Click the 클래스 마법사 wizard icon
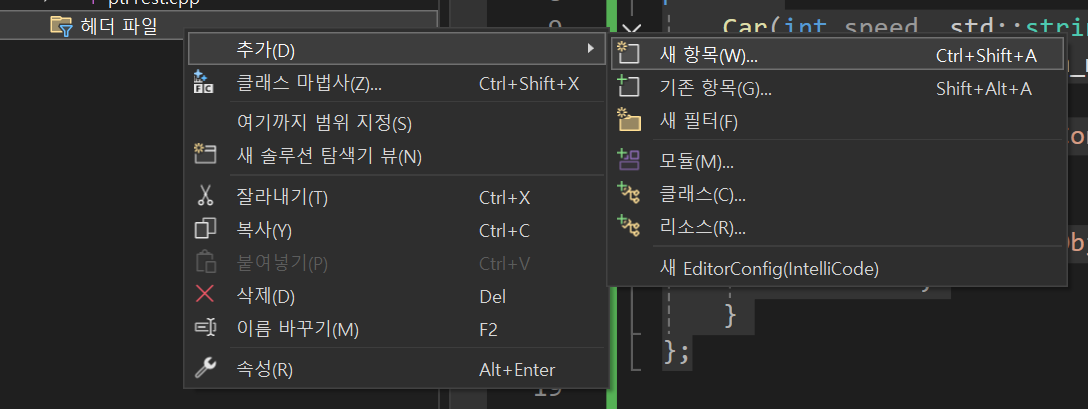 pyautogui.click(x=204, y=83)
